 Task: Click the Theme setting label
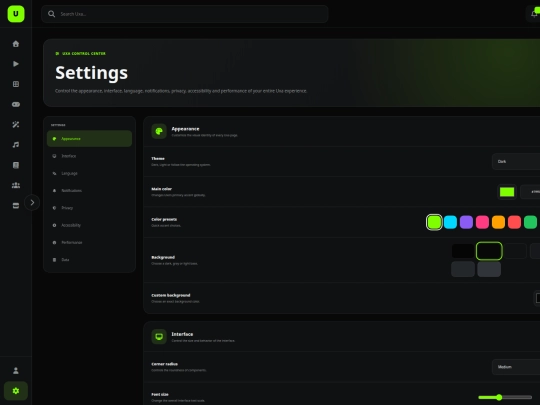coord(158,158)
